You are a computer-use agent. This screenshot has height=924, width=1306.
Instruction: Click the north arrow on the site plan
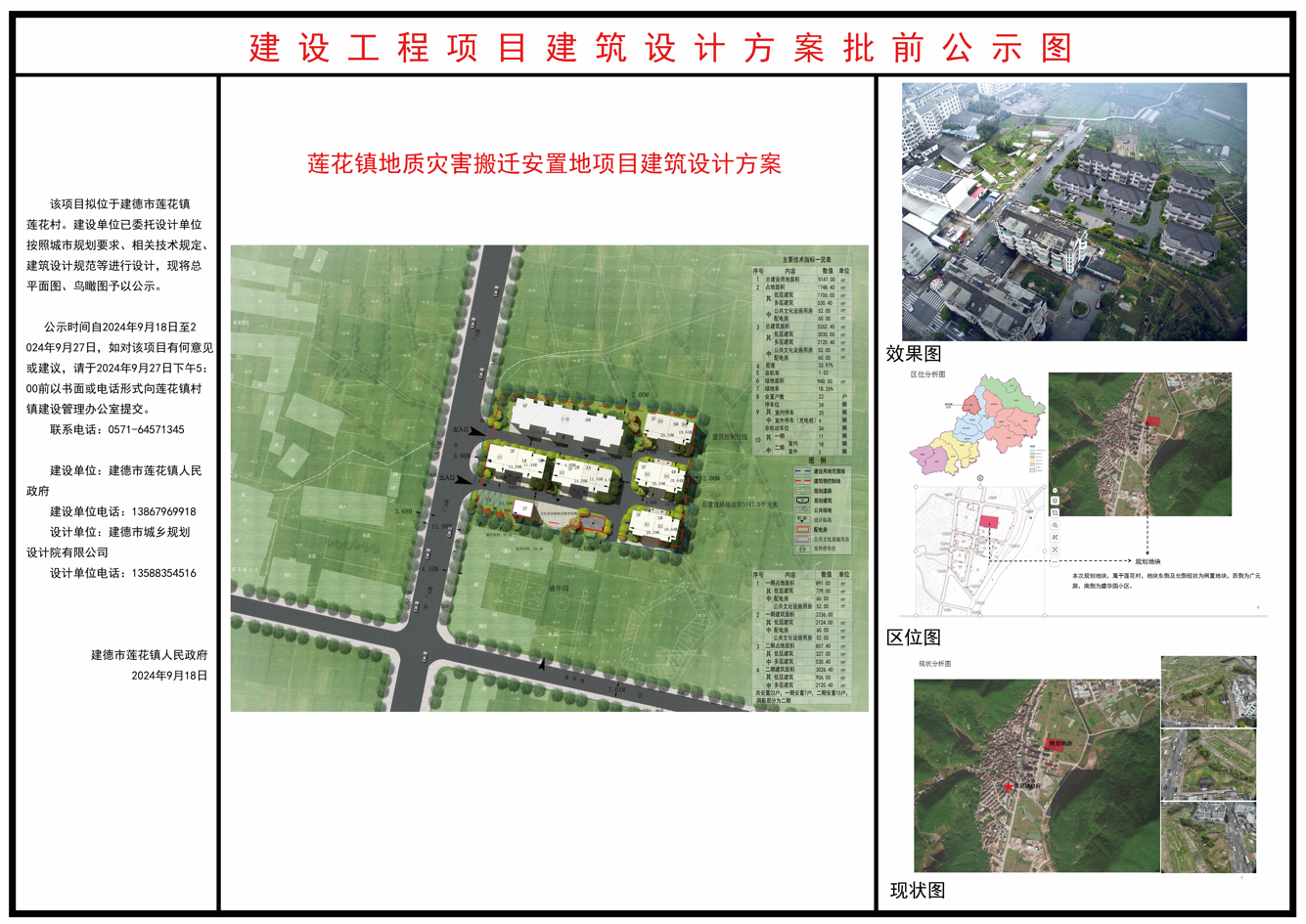click(x=542, y=664)
